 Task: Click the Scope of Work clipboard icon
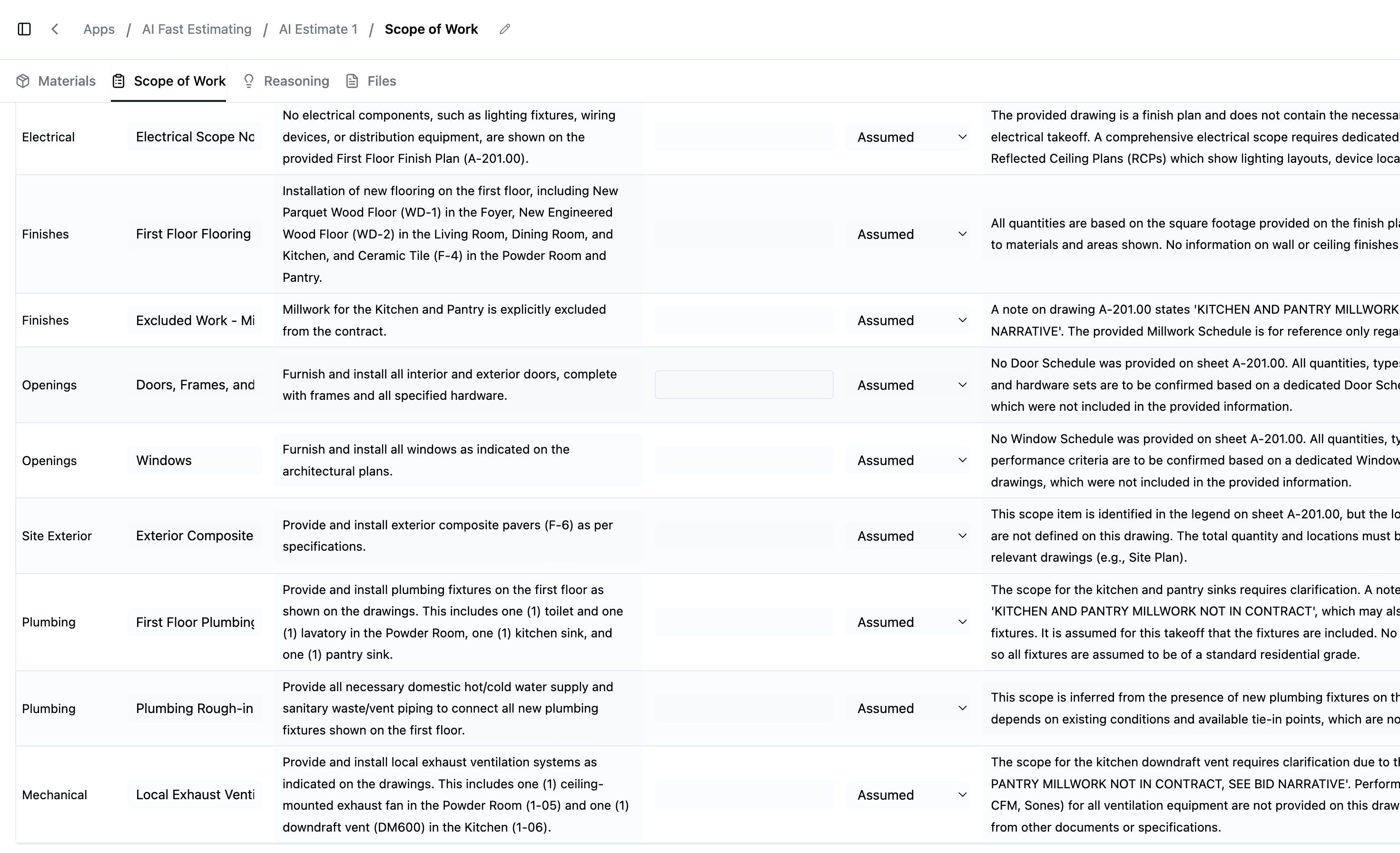[118, 81]
